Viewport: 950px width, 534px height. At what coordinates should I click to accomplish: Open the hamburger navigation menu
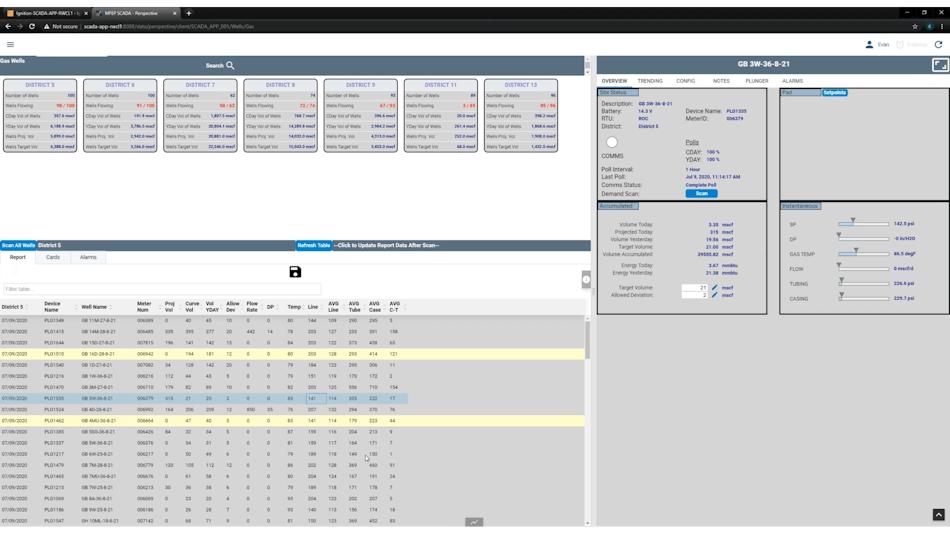(x=10, y=44)
